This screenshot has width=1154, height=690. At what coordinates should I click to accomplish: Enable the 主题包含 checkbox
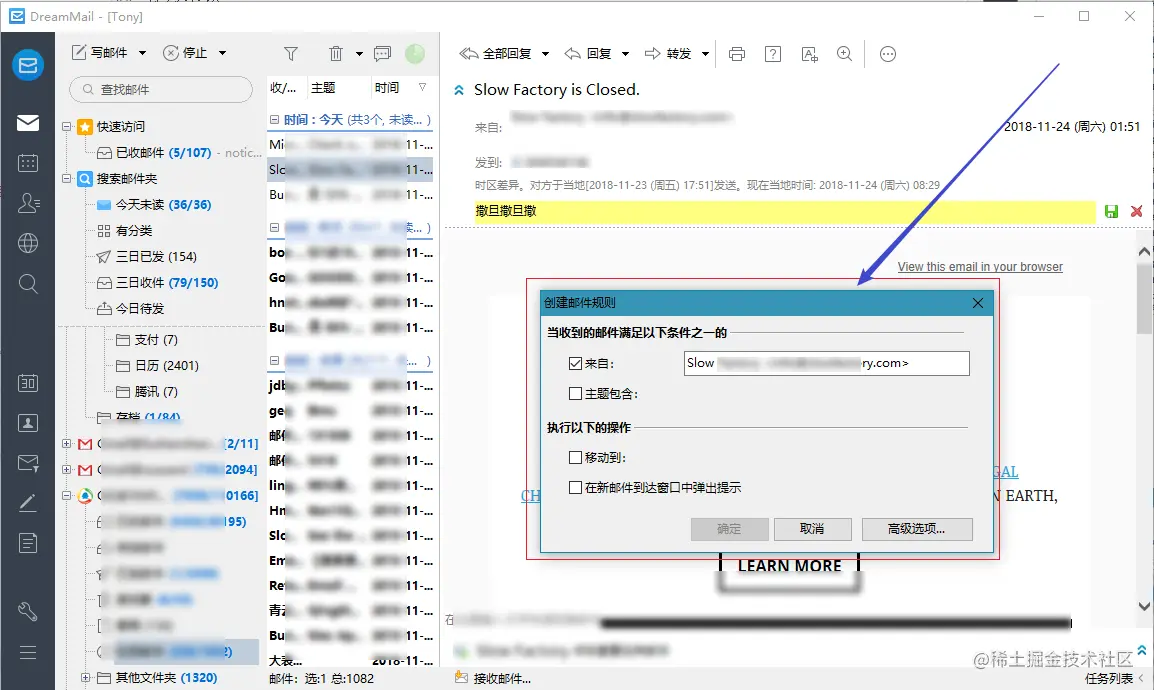pos(576,394)
